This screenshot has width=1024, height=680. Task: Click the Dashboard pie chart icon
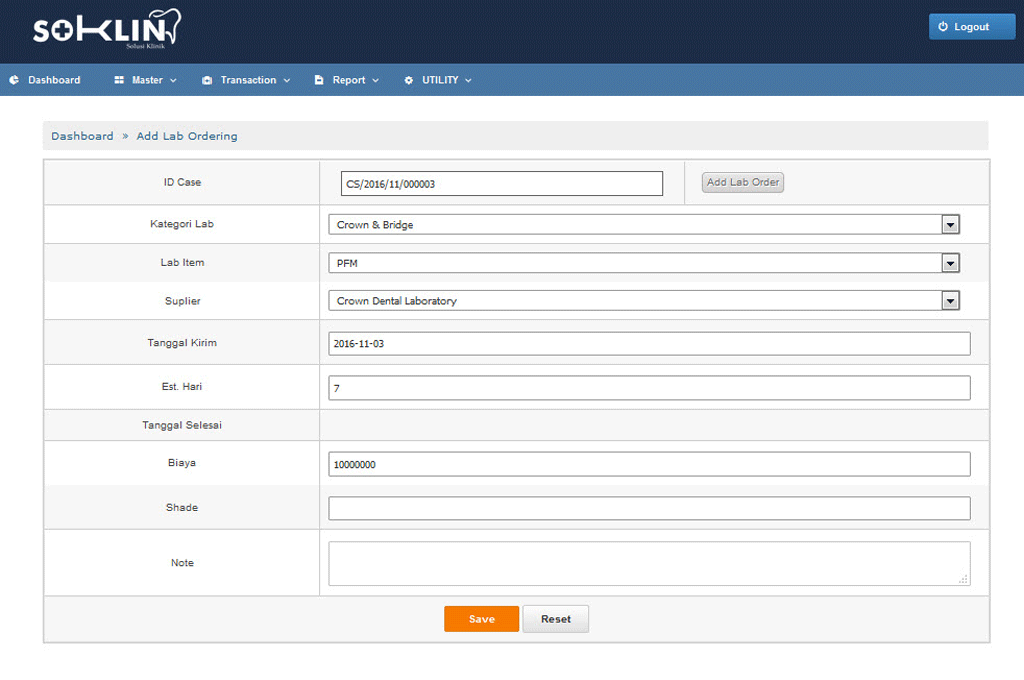(x=14, y=80)
